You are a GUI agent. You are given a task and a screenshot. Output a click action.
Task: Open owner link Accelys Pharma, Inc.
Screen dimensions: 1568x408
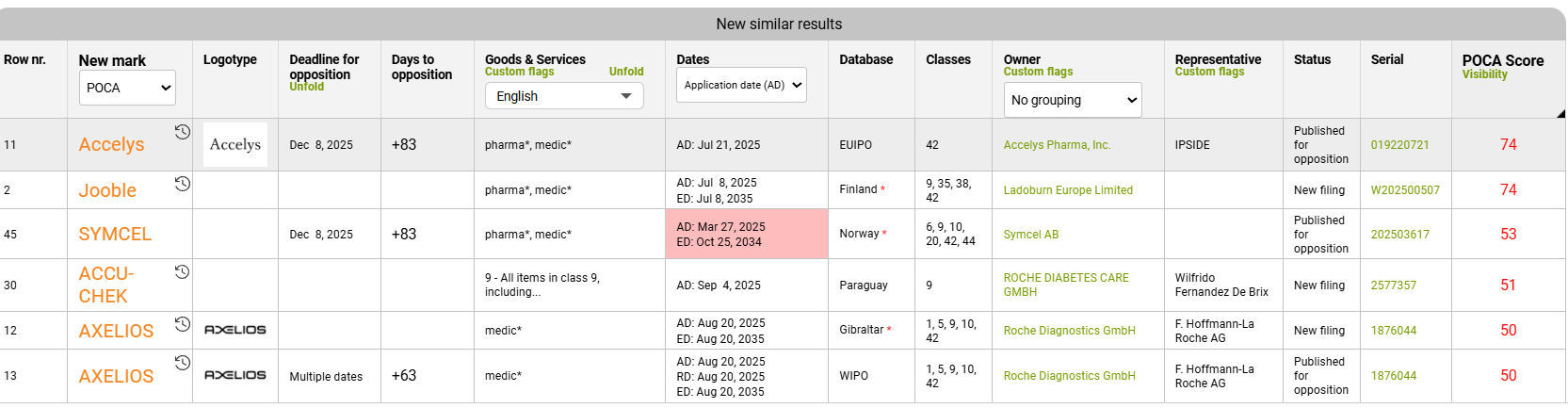coord(1057,145)
